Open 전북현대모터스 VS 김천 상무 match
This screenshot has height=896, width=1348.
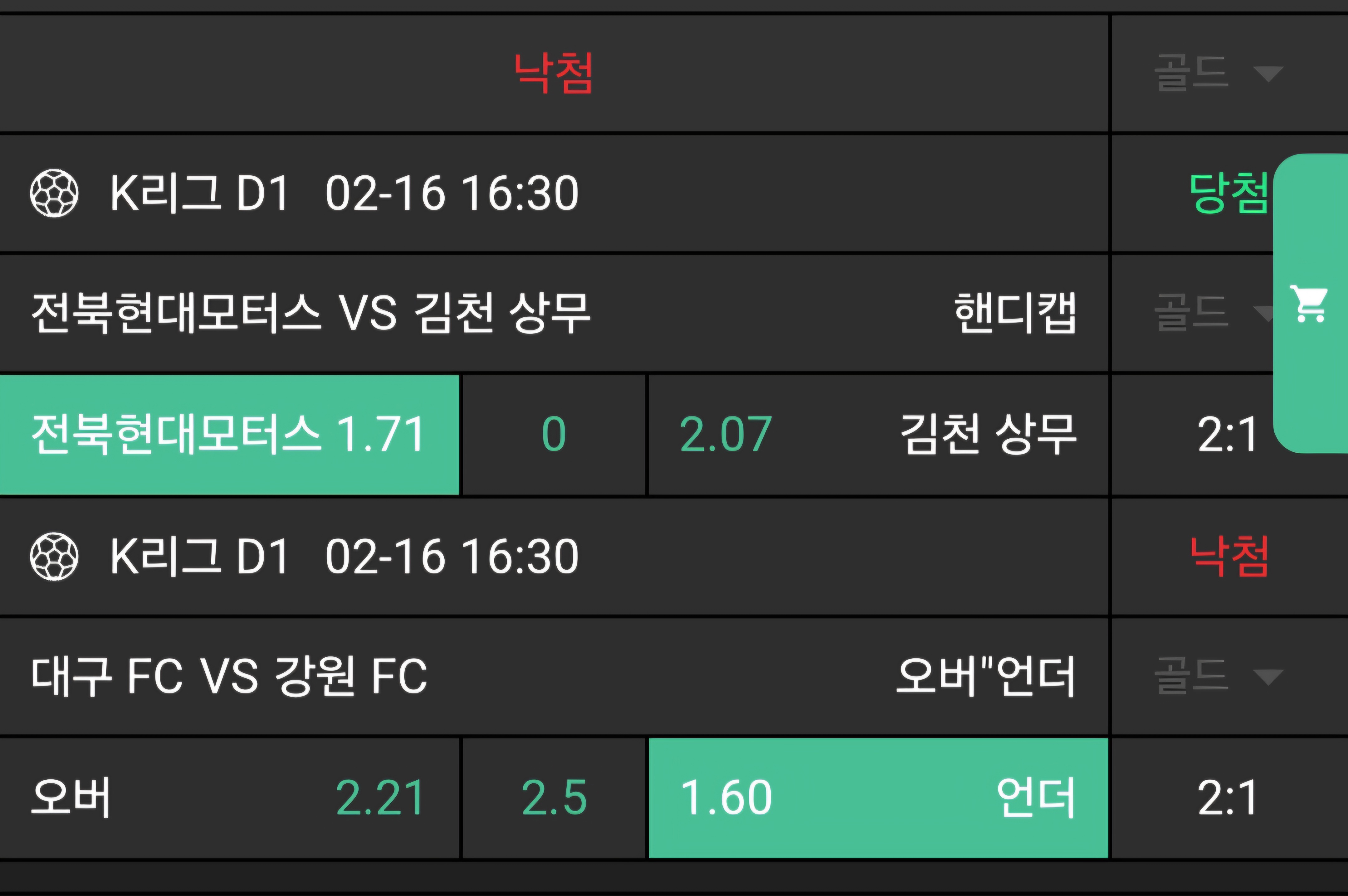point(311,313)
